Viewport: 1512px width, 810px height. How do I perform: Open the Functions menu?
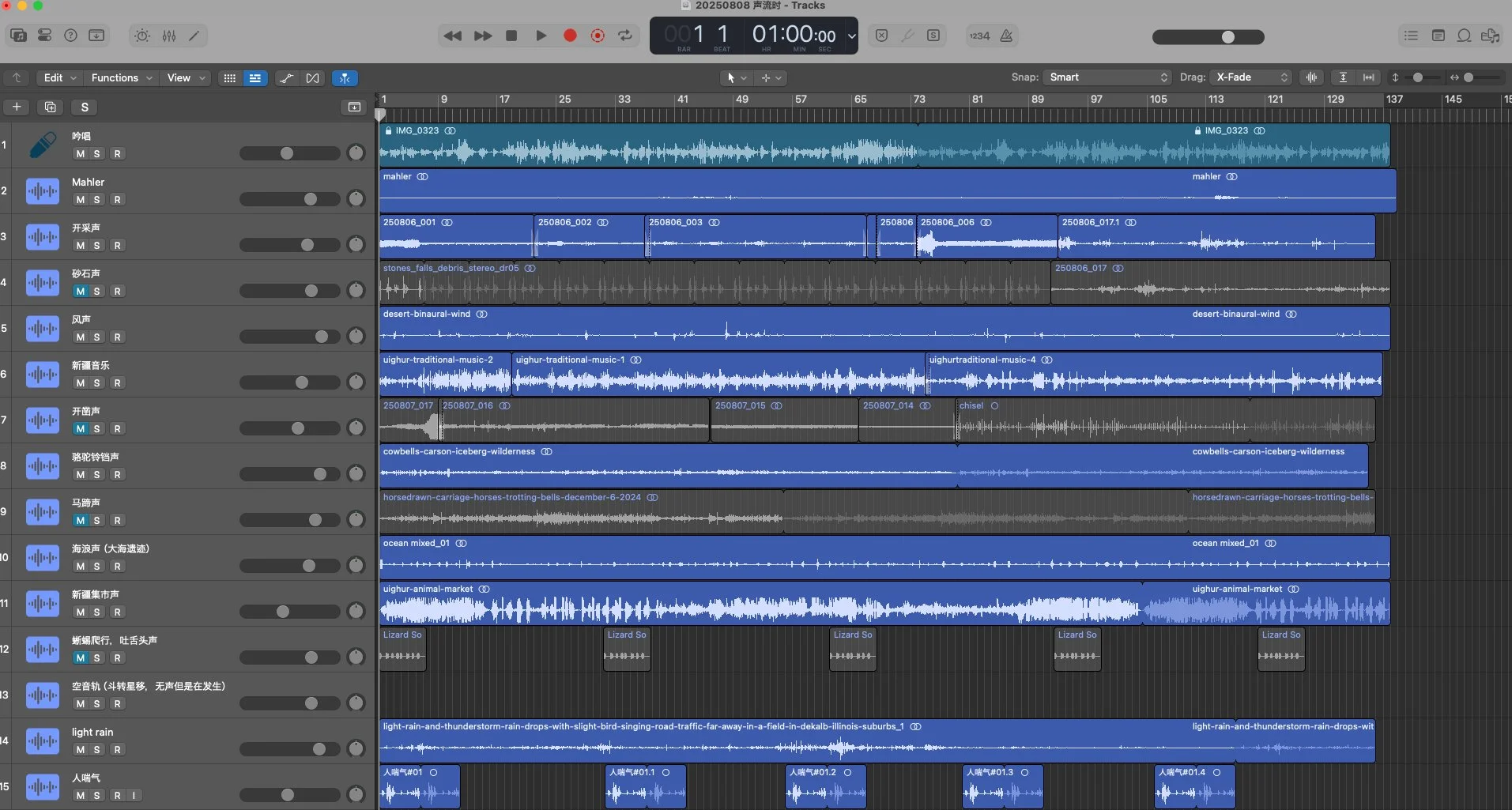[121, 77]
